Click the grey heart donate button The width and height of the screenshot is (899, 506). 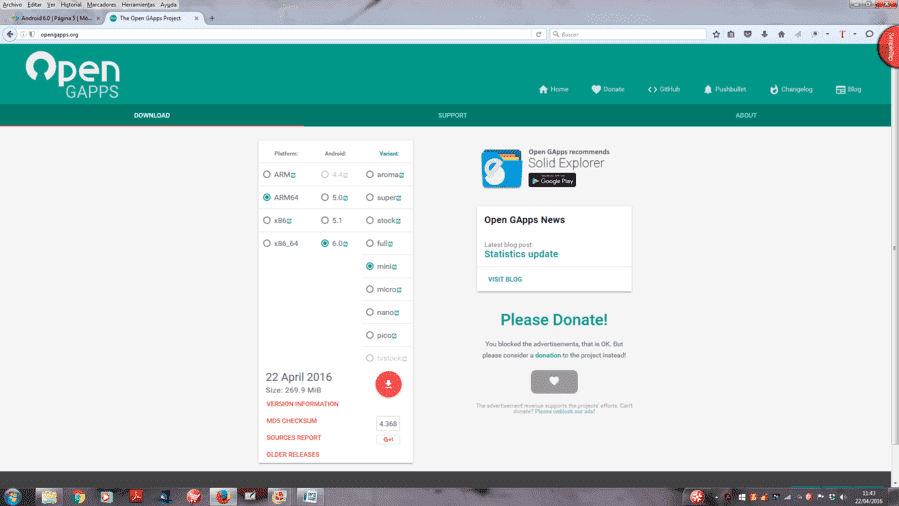554,382
